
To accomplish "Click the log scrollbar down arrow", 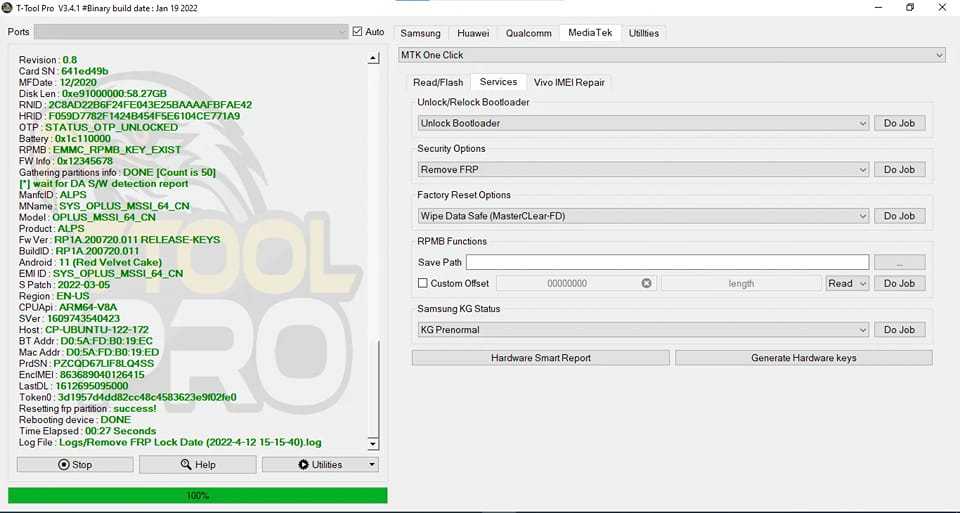I will pyautogui.click(x=373, y=443).
